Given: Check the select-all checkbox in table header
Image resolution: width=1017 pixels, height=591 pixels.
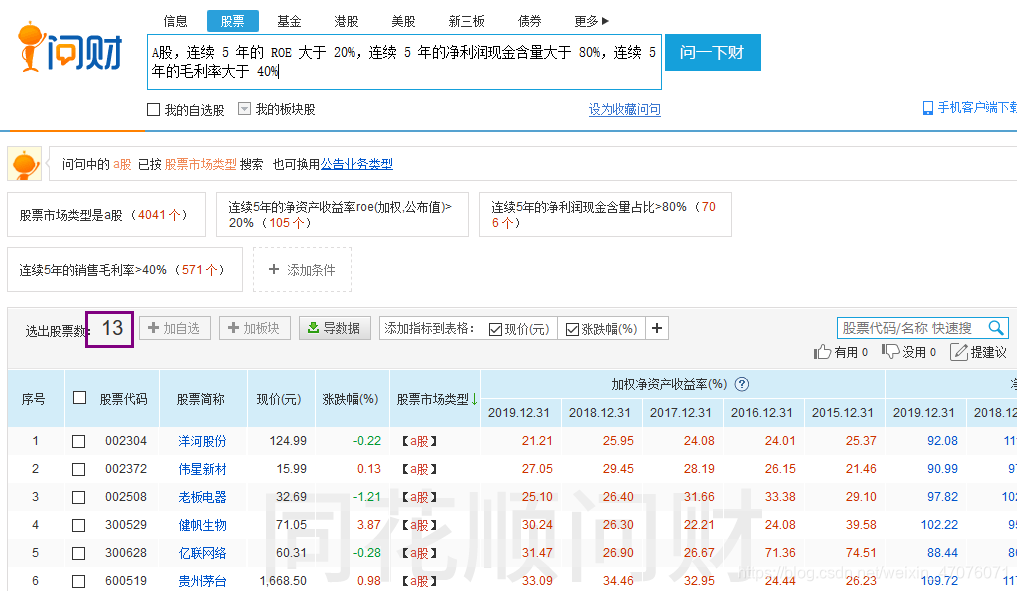Looking at the screenshot, I should click(x=79, y=398).
